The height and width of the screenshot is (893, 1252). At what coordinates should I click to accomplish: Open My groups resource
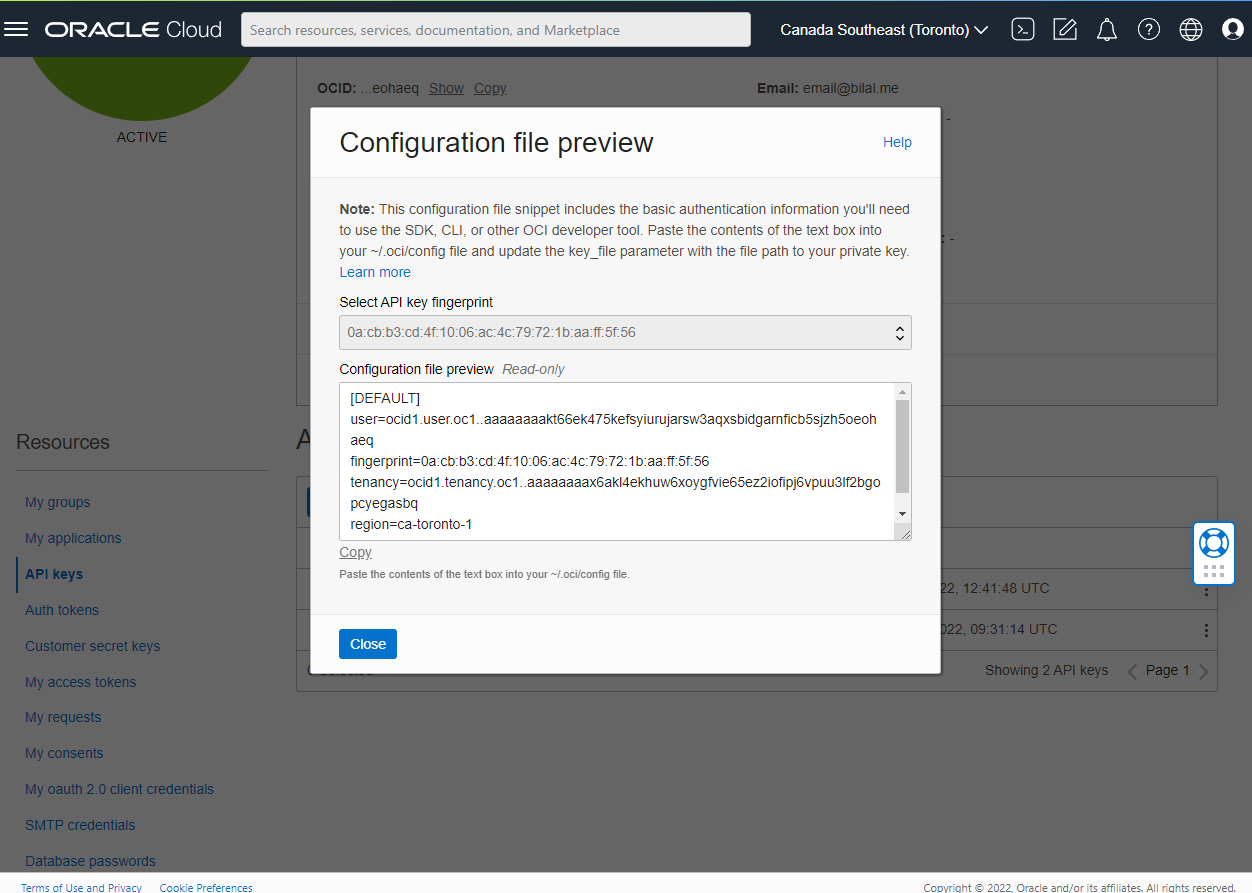click(58, 502)
